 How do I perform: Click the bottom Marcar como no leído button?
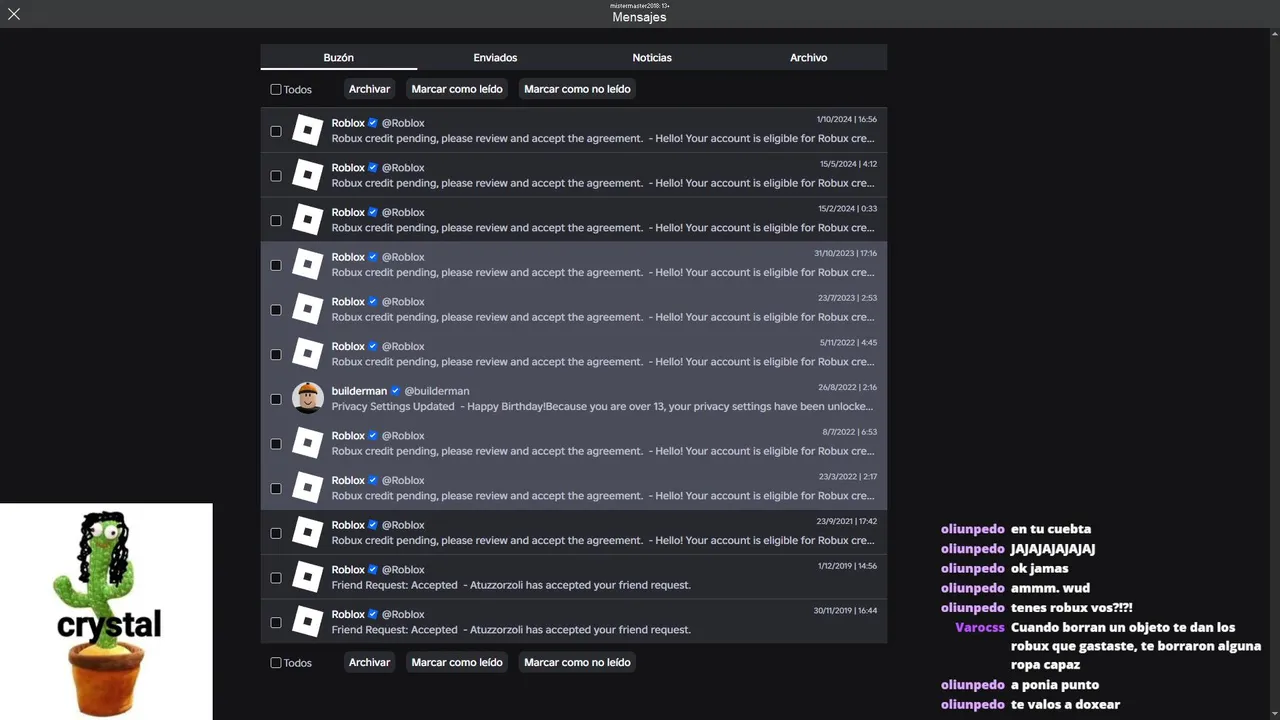pos(577,662)
